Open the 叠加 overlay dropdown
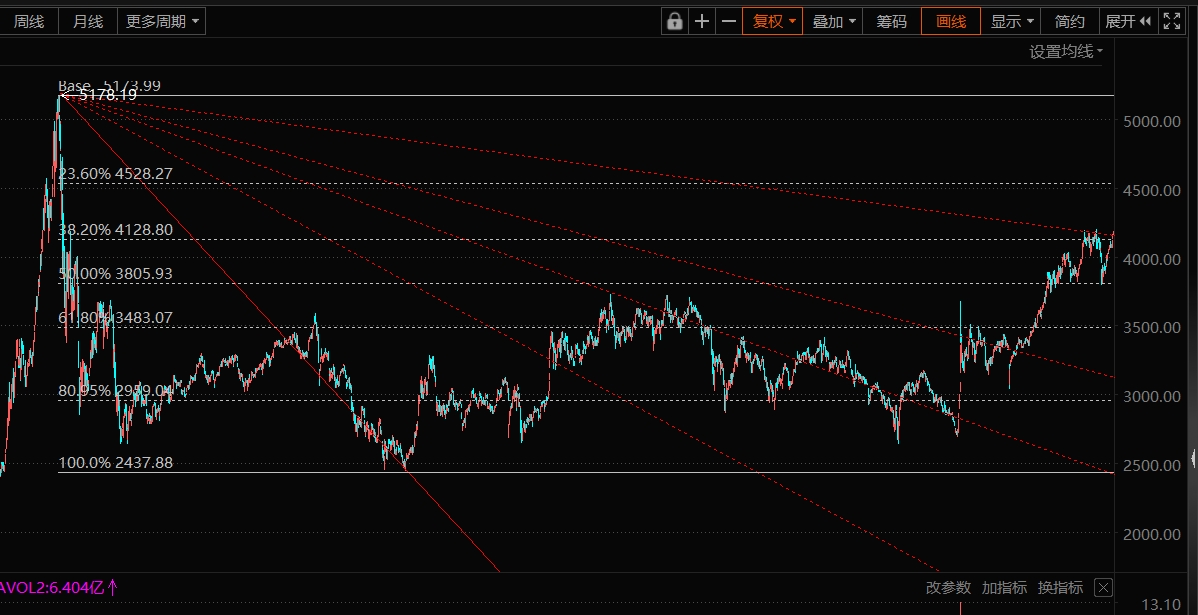The width and height of the screenshot is (1198, 615). click(x=833, y=21)
